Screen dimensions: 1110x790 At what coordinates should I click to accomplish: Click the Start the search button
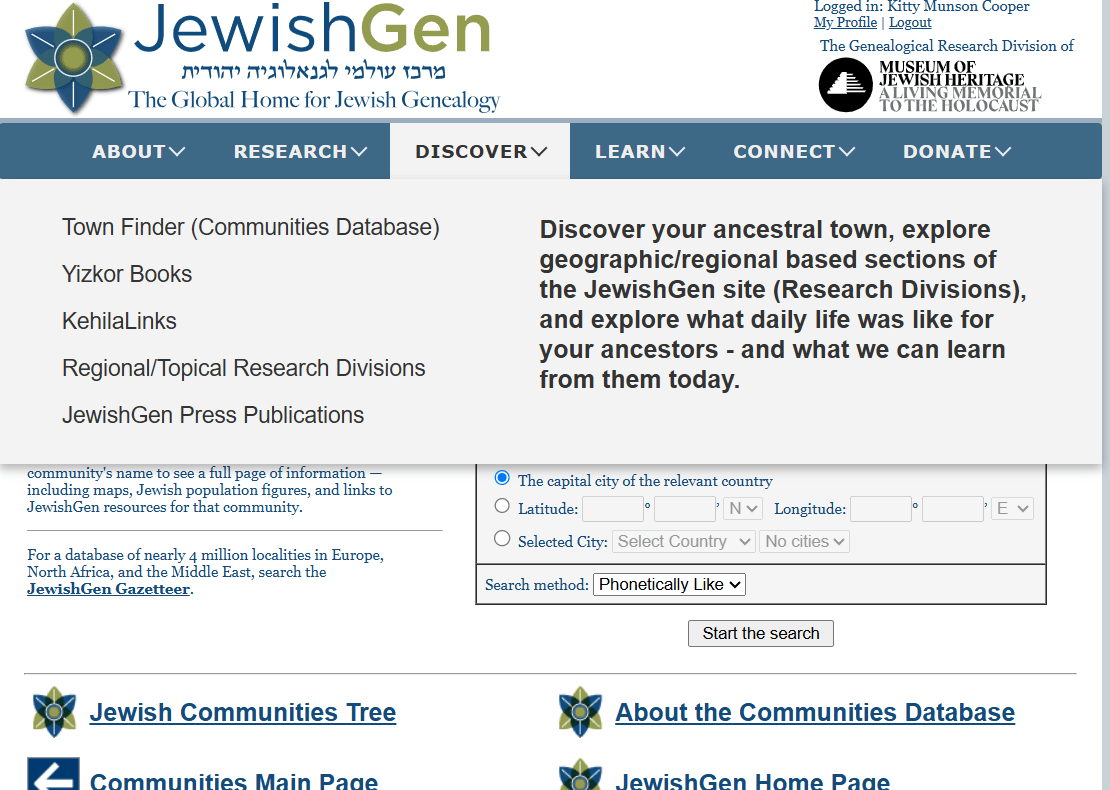pos(761,634)
